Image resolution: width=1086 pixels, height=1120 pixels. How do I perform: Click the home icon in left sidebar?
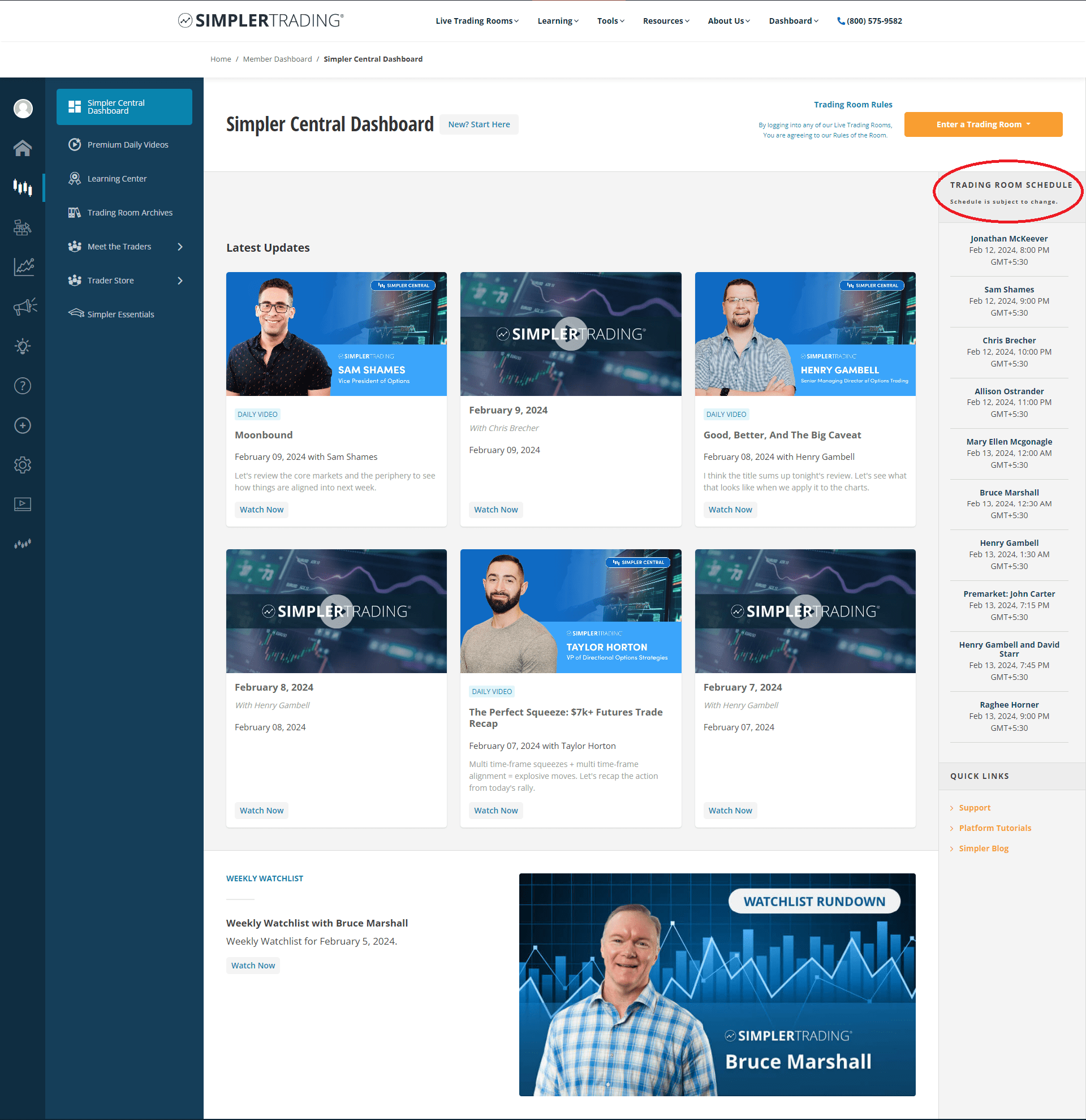(x=22, y=148)
